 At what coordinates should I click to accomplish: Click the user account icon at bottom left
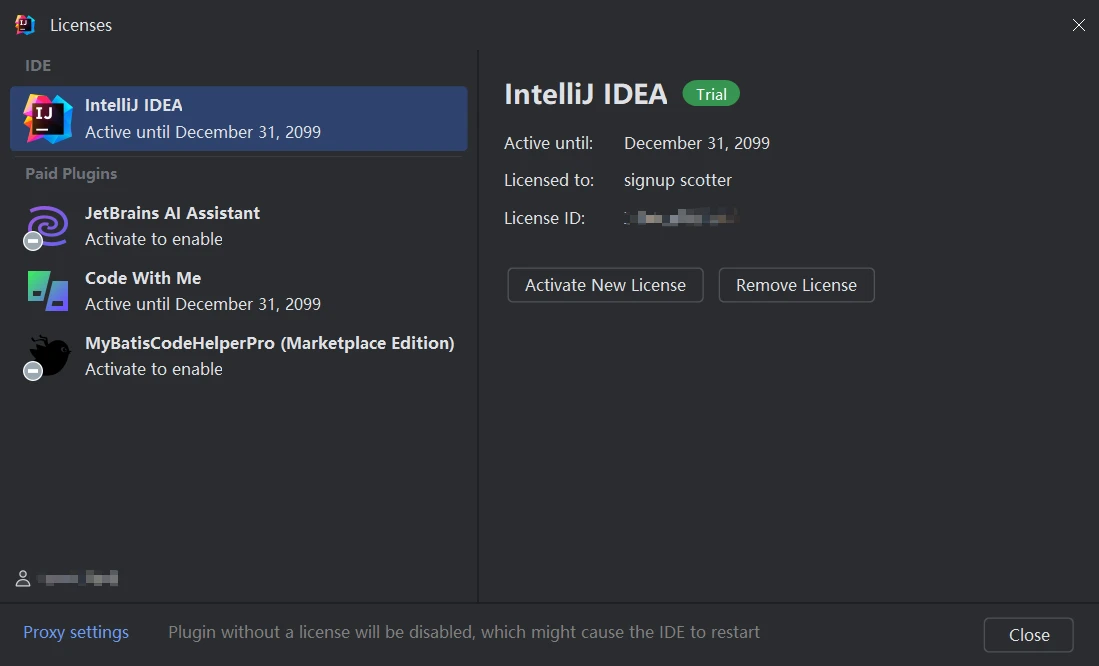click(23, 578)
